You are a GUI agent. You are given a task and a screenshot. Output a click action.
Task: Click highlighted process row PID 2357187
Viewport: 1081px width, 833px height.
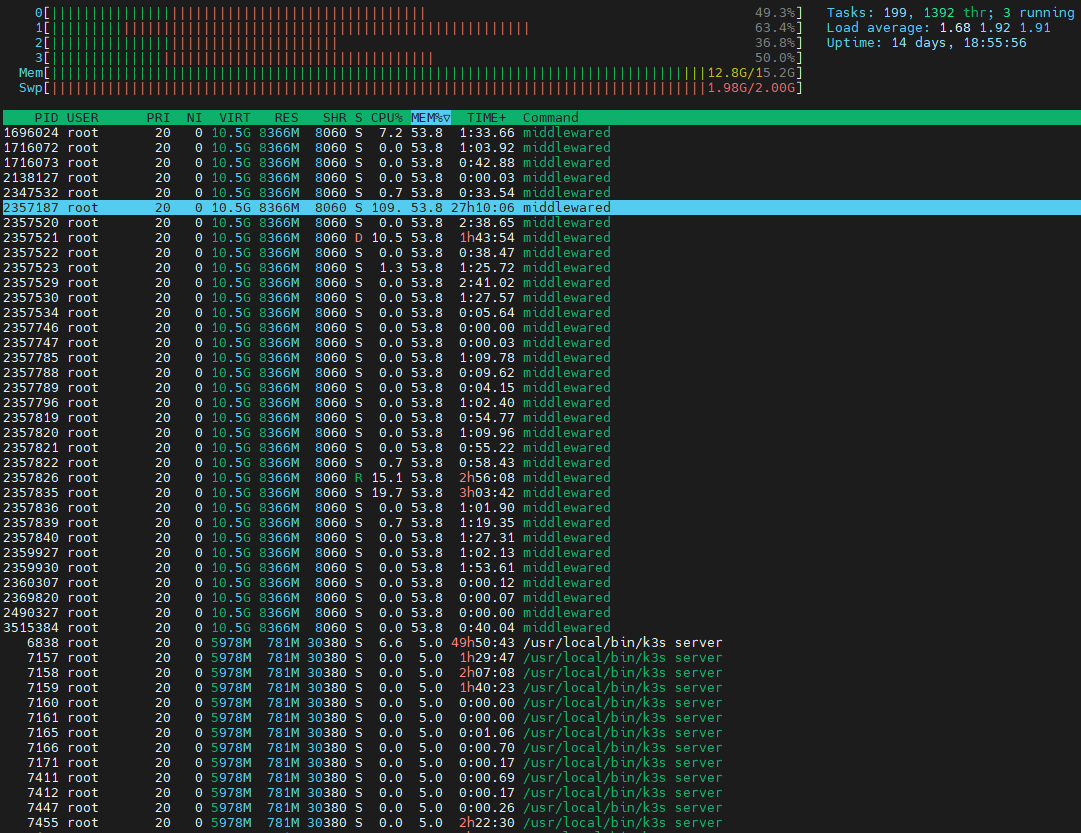click(540, 208)
